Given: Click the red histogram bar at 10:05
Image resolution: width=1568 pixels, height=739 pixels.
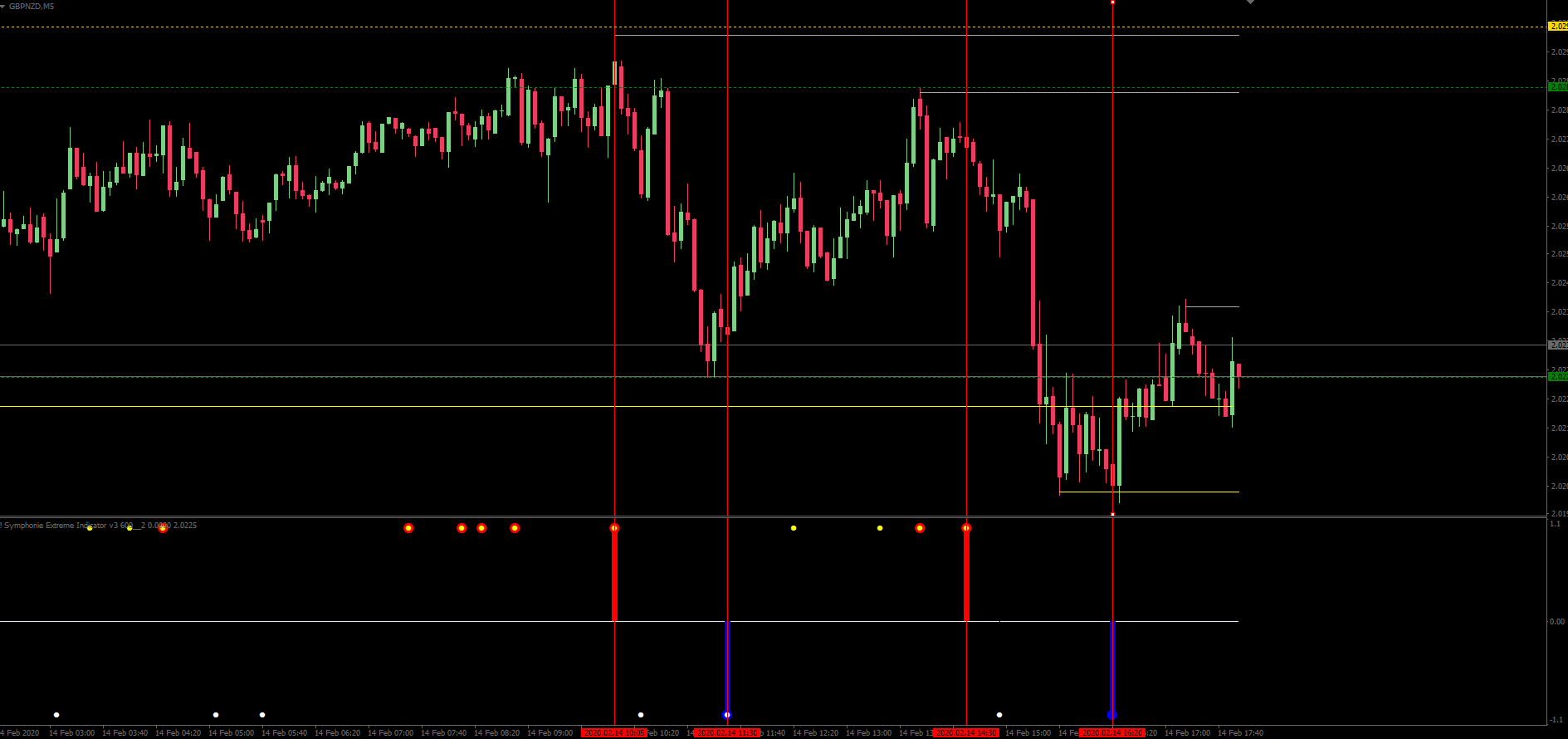Looking at the screenshot, I should [614, 575].
